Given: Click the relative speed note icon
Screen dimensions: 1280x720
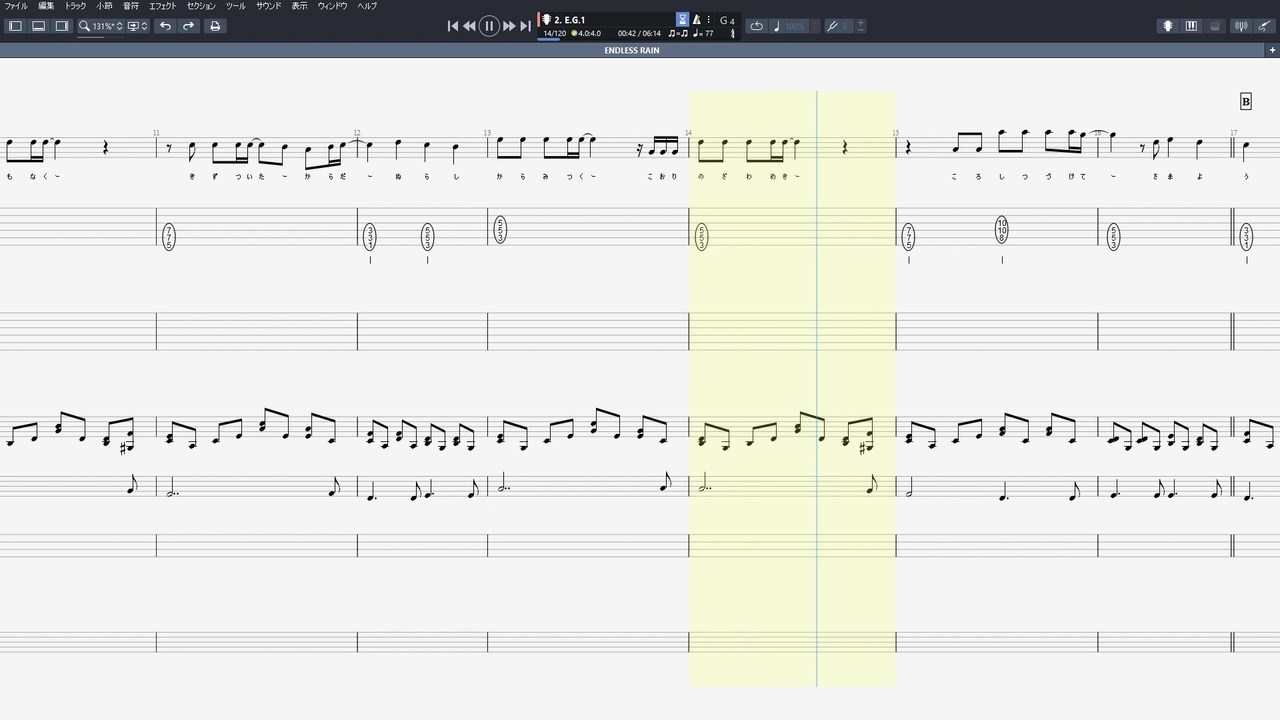Looking at the screenshot, I should tap(777, 26).
